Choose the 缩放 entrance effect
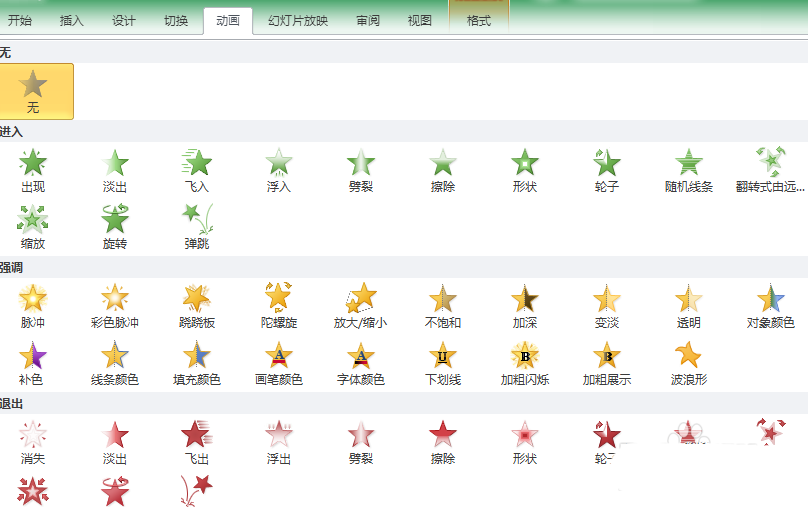The width and height of the screenshot is (808, 509). point(33,227)
